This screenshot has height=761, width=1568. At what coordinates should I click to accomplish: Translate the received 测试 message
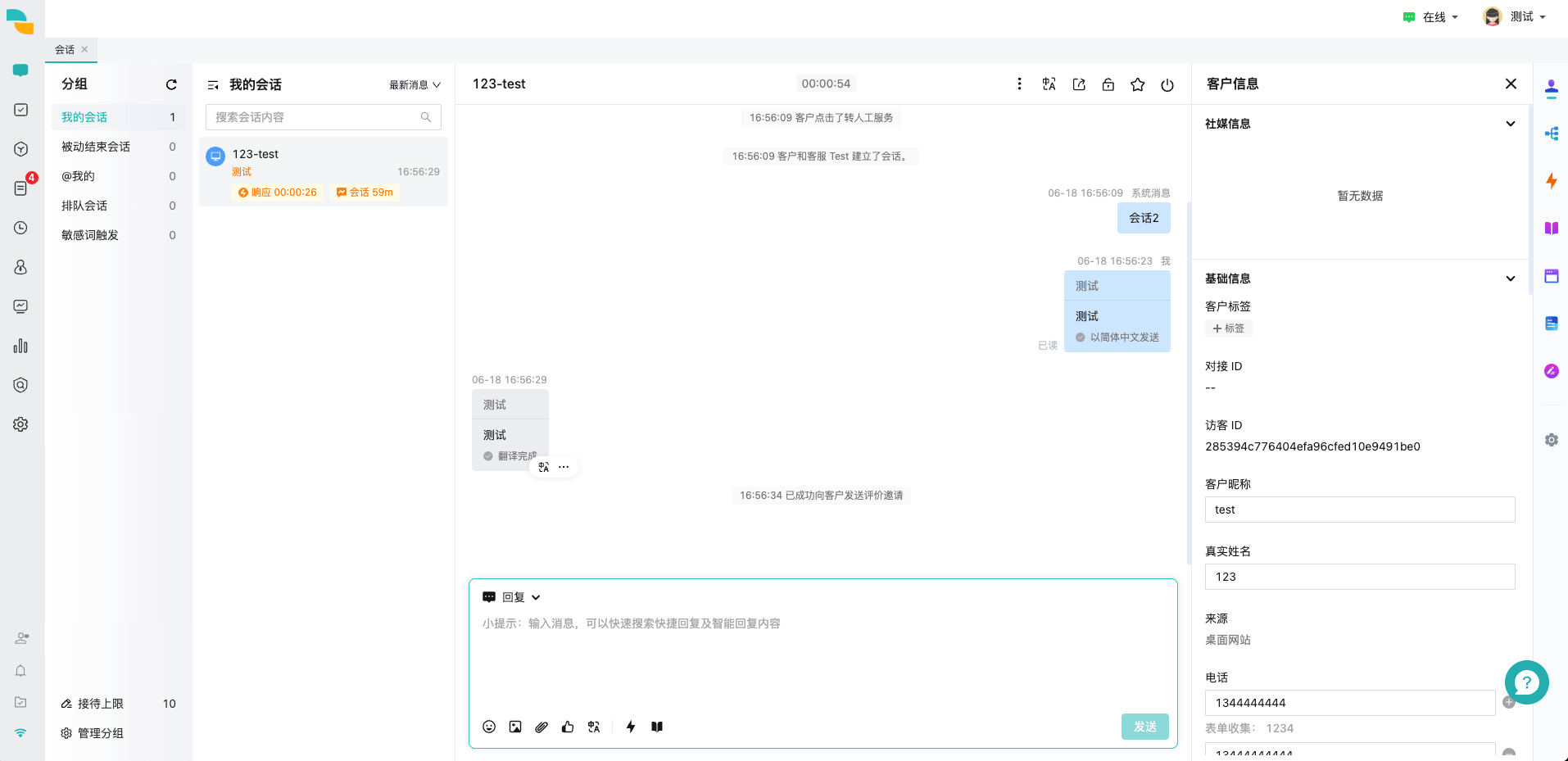(544, 467)
